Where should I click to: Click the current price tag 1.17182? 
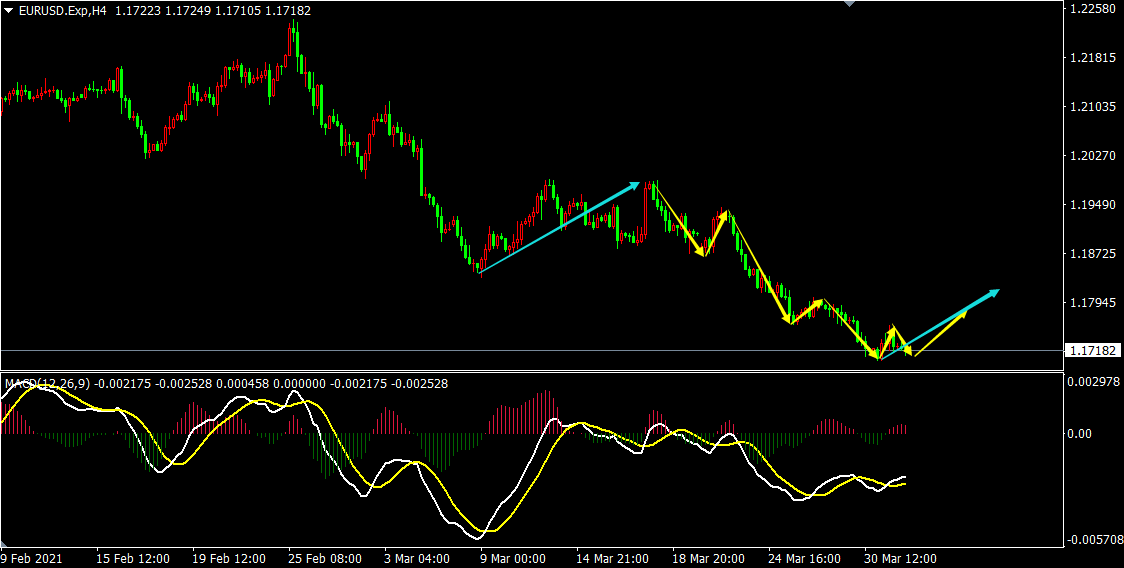click(x=1091, y=351)
